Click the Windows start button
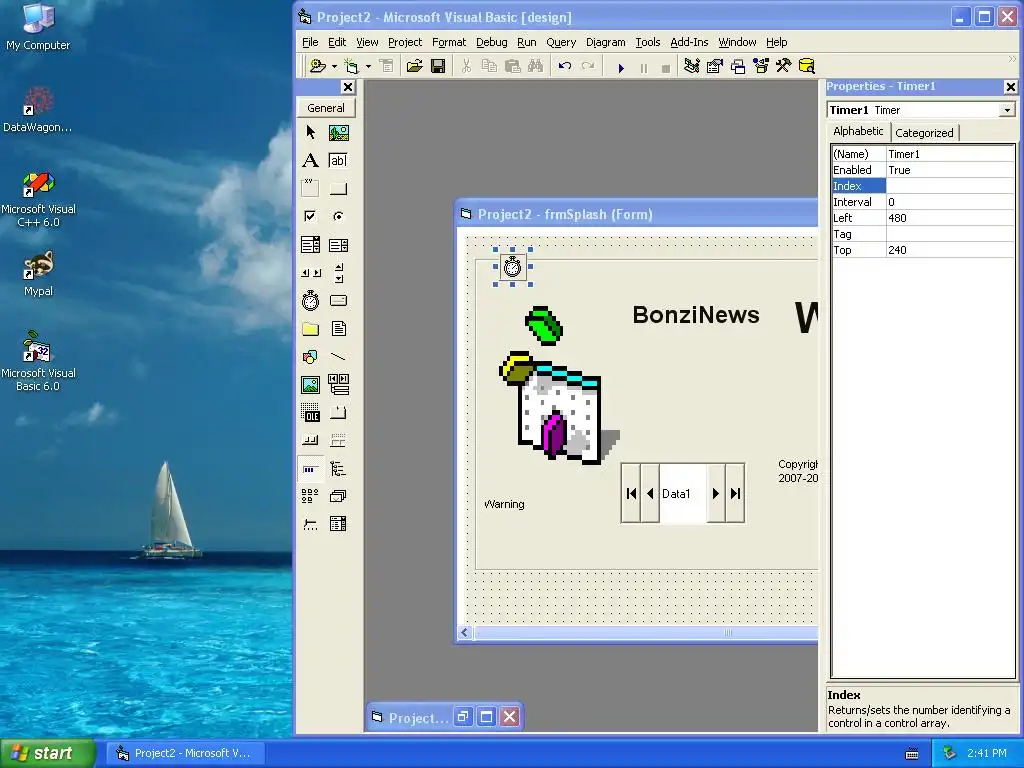The height and width of the screenshot is (768, 1024). coord(48,753)
